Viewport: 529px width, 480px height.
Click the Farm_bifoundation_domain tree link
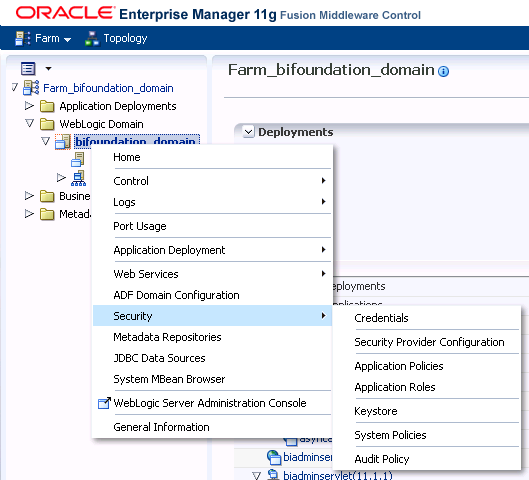point(108,88)
